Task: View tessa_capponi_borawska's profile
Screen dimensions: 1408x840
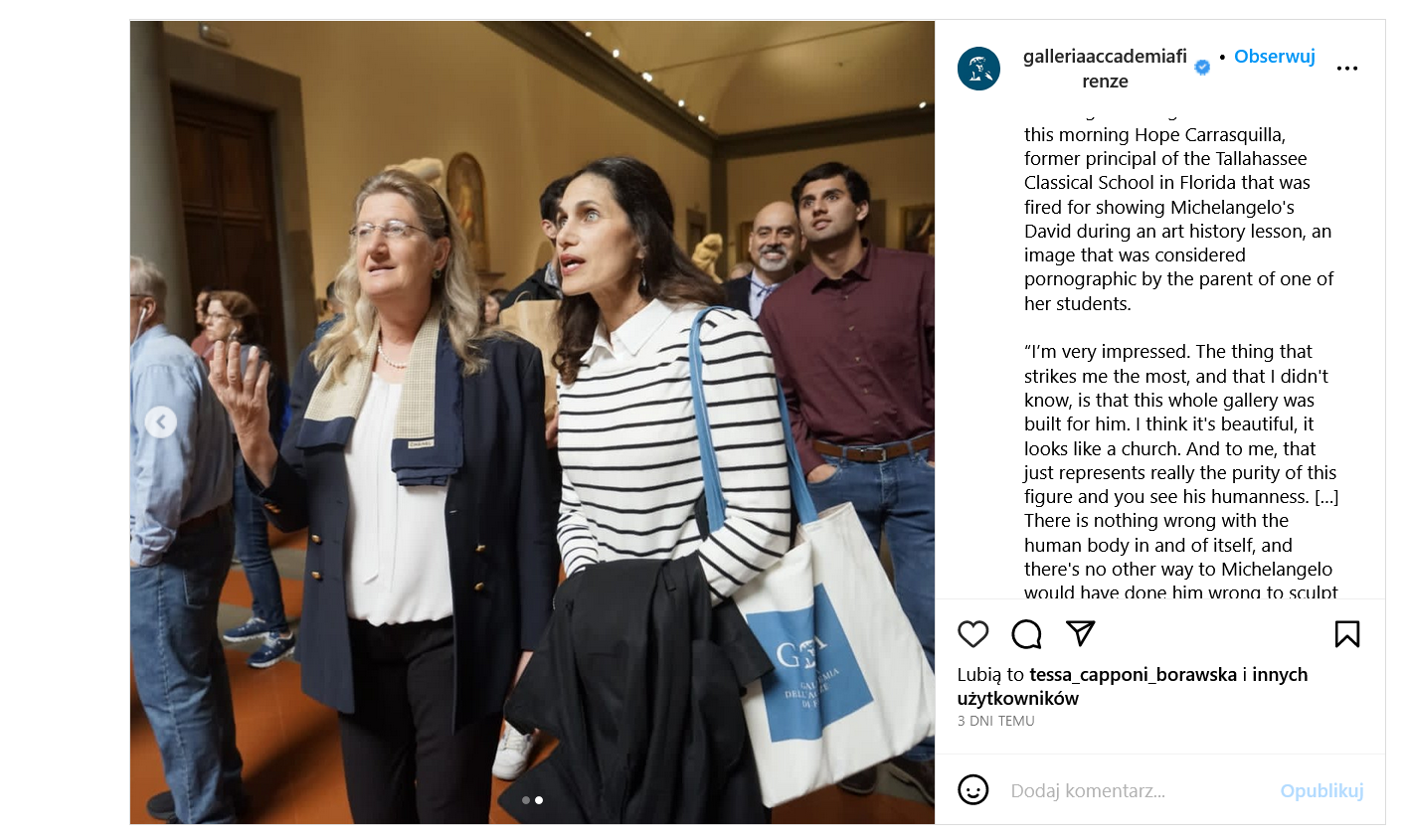Action: [1133, 675]
